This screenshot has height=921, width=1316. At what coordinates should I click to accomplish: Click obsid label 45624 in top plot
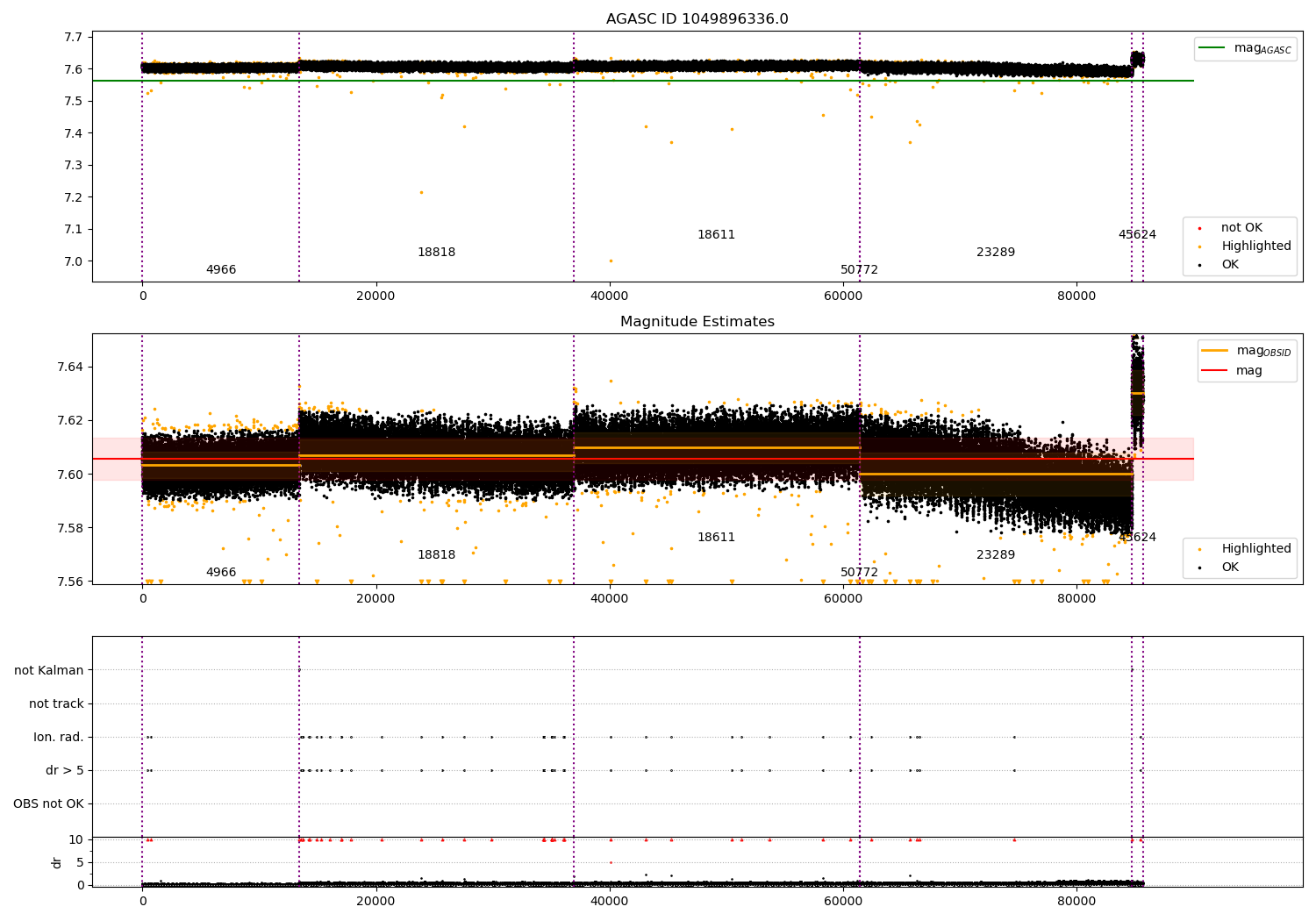(1137, 235)
